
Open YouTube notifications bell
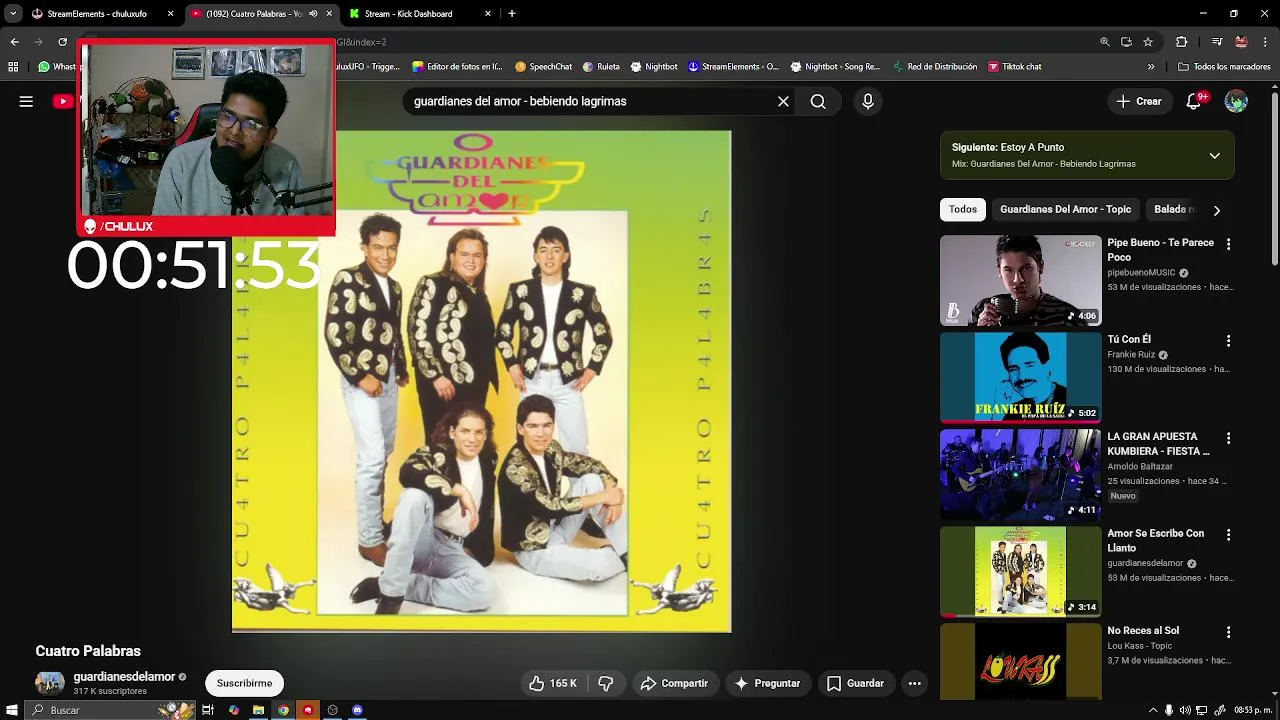pos(1194,101)
